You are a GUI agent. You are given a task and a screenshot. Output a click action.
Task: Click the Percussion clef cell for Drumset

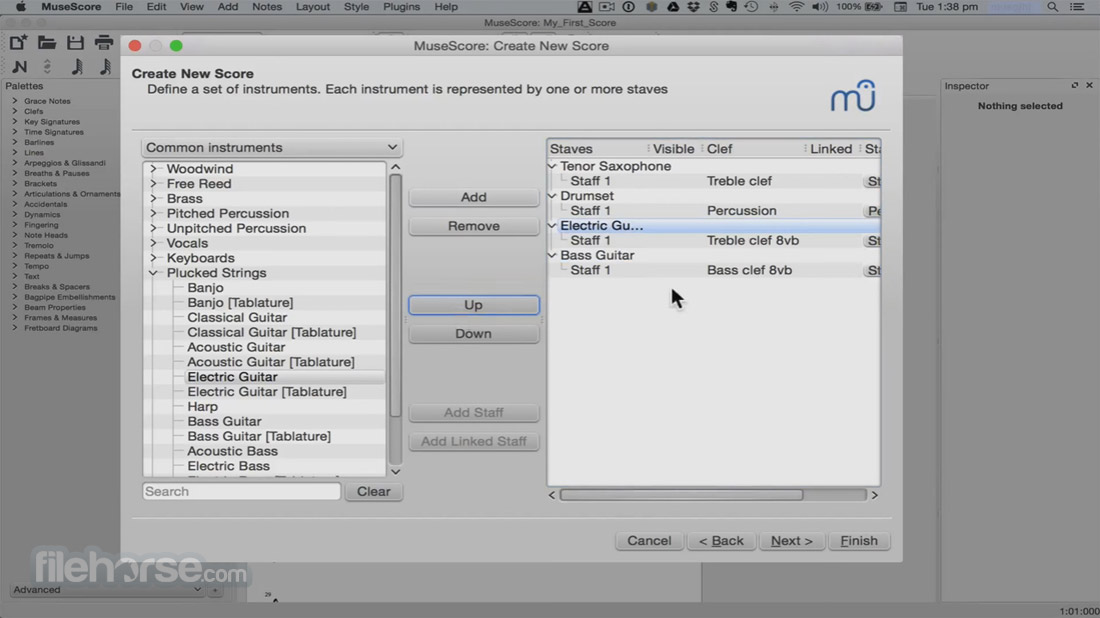click(x=742, y=210)
